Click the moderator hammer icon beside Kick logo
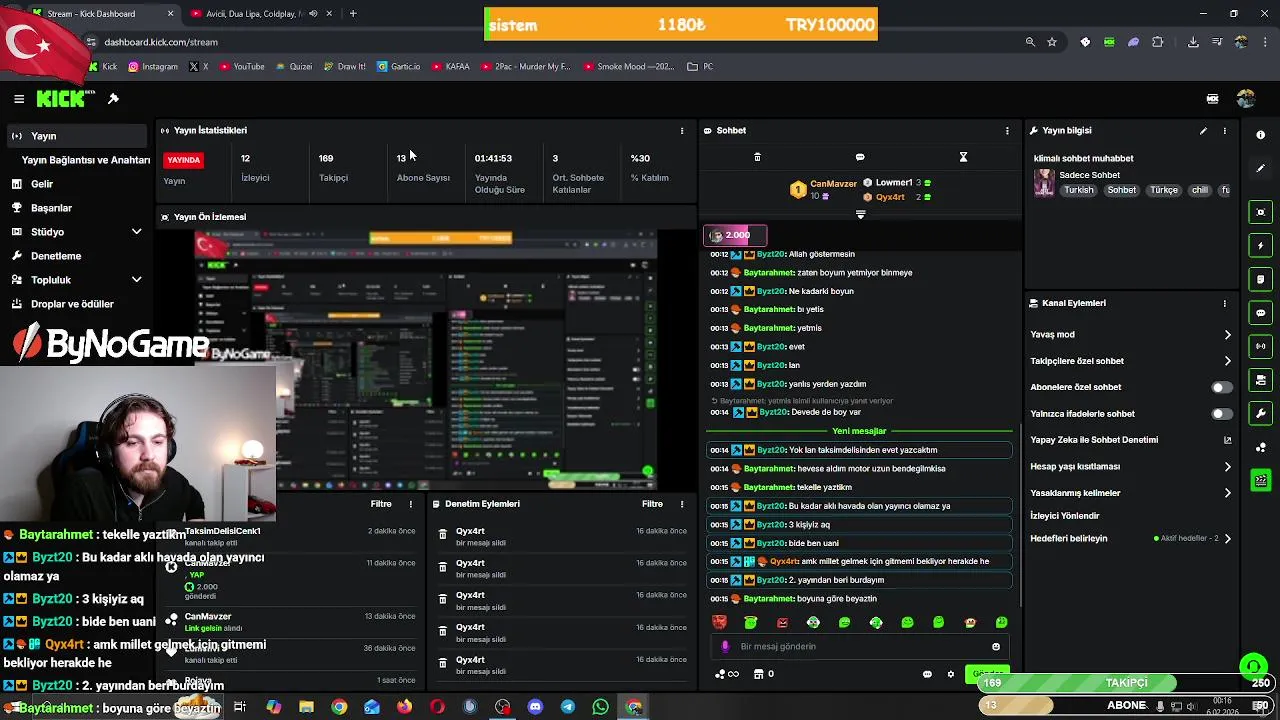 [113, 99]
